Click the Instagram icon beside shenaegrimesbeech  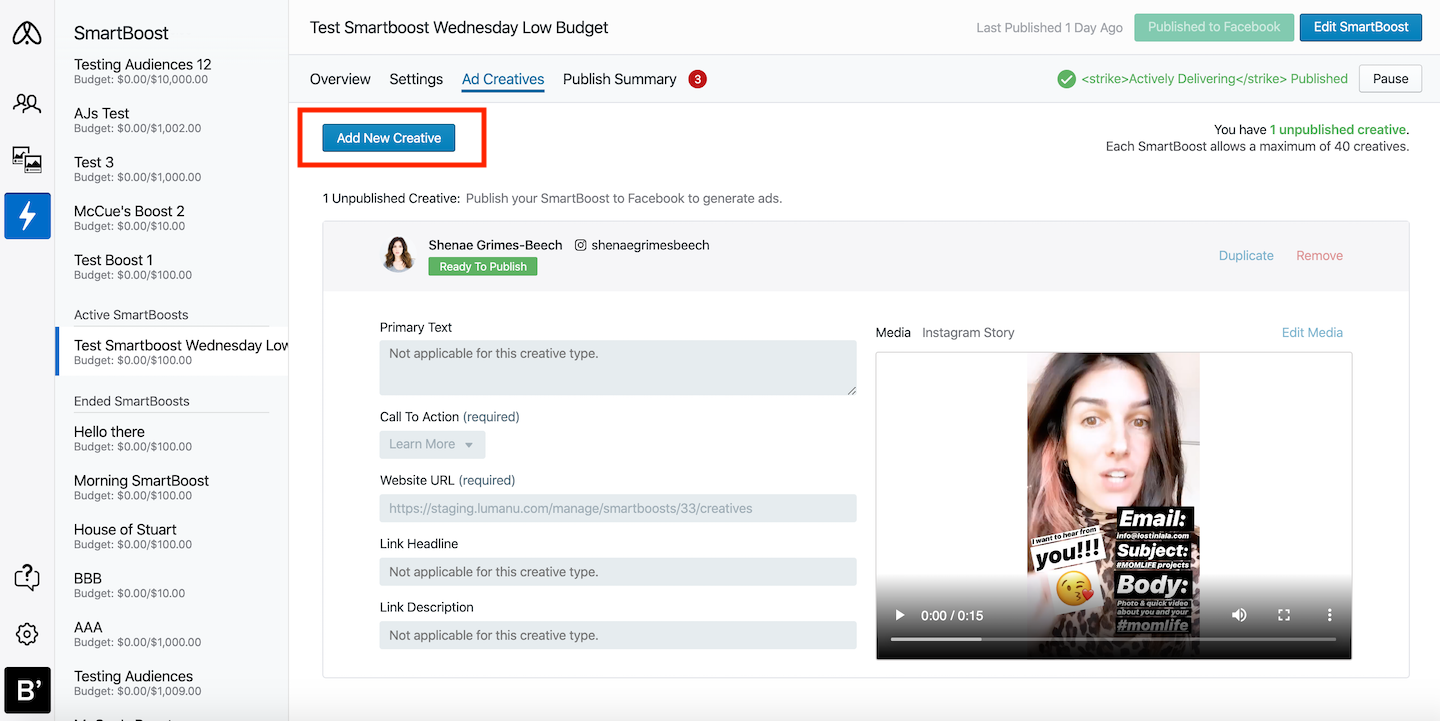(x=580, y=245)
